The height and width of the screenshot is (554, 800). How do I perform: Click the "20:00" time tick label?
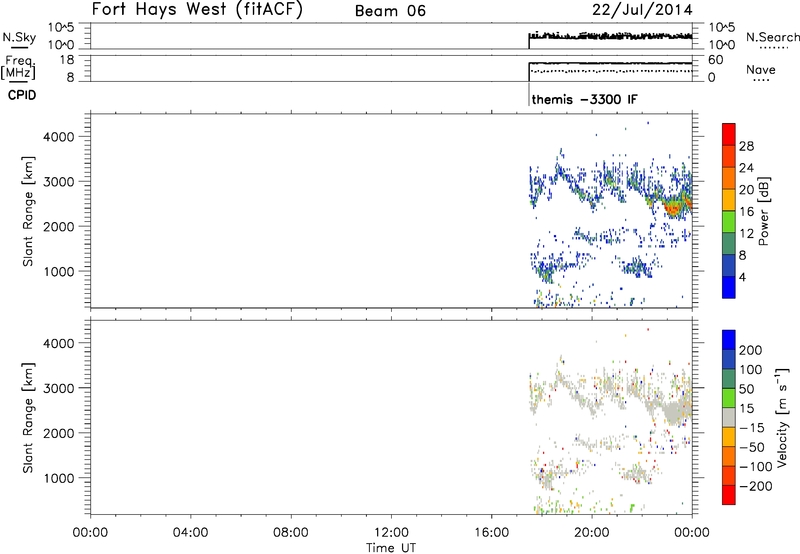[x=591, y=533]
